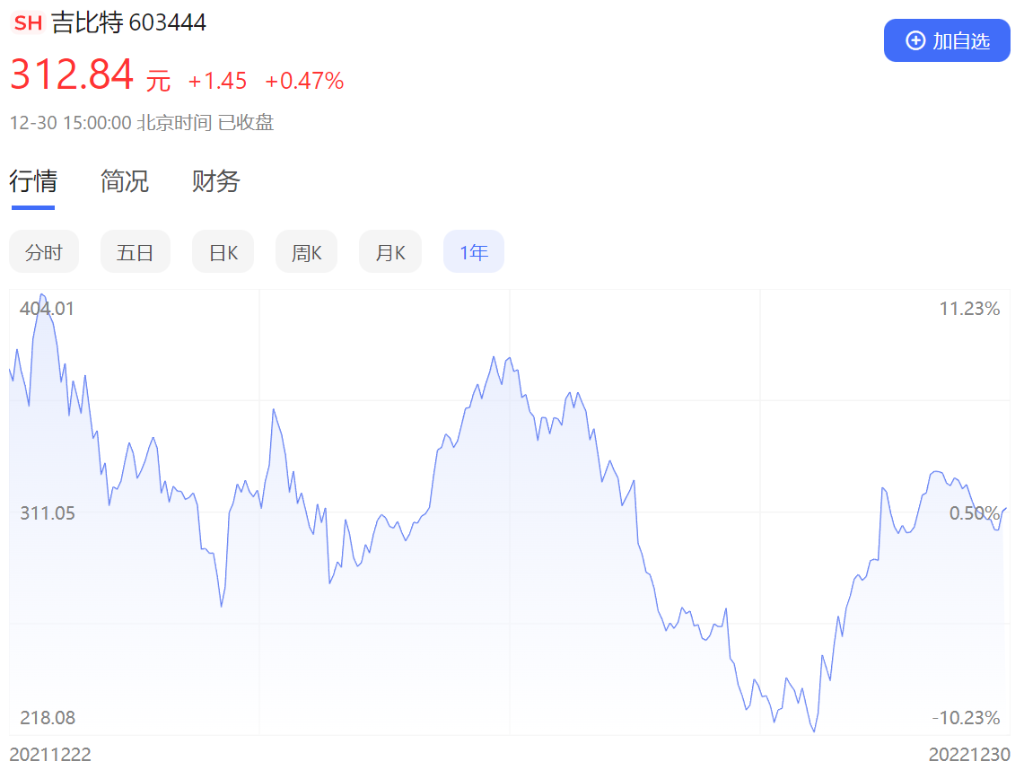The height and width of the screenshot is (775, 1024).
Task: Select the 月K chart period
Action: (x=390, y=251)
